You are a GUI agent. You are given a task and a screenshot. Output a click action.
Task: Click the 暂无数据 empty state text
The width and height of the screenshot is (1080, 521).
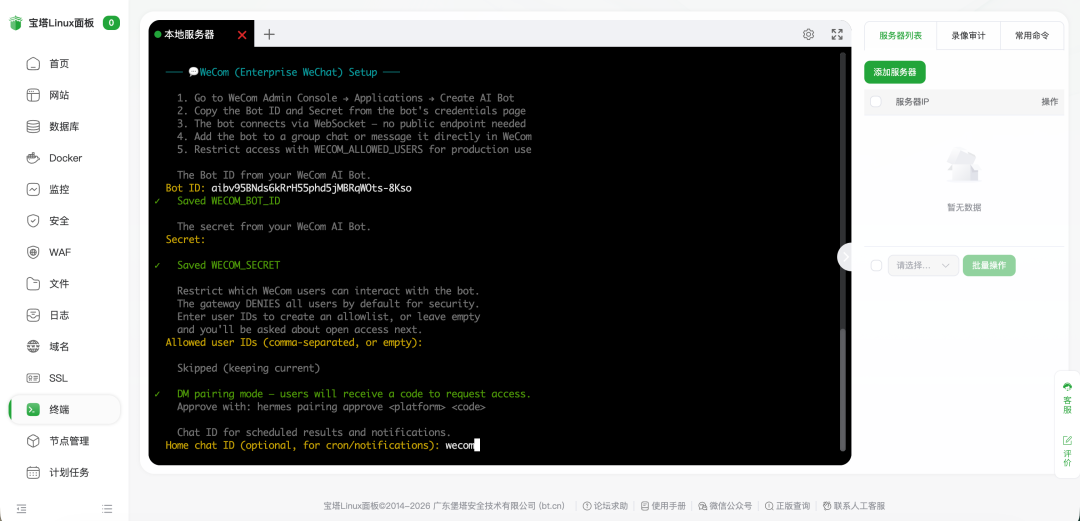pos(964,207)
